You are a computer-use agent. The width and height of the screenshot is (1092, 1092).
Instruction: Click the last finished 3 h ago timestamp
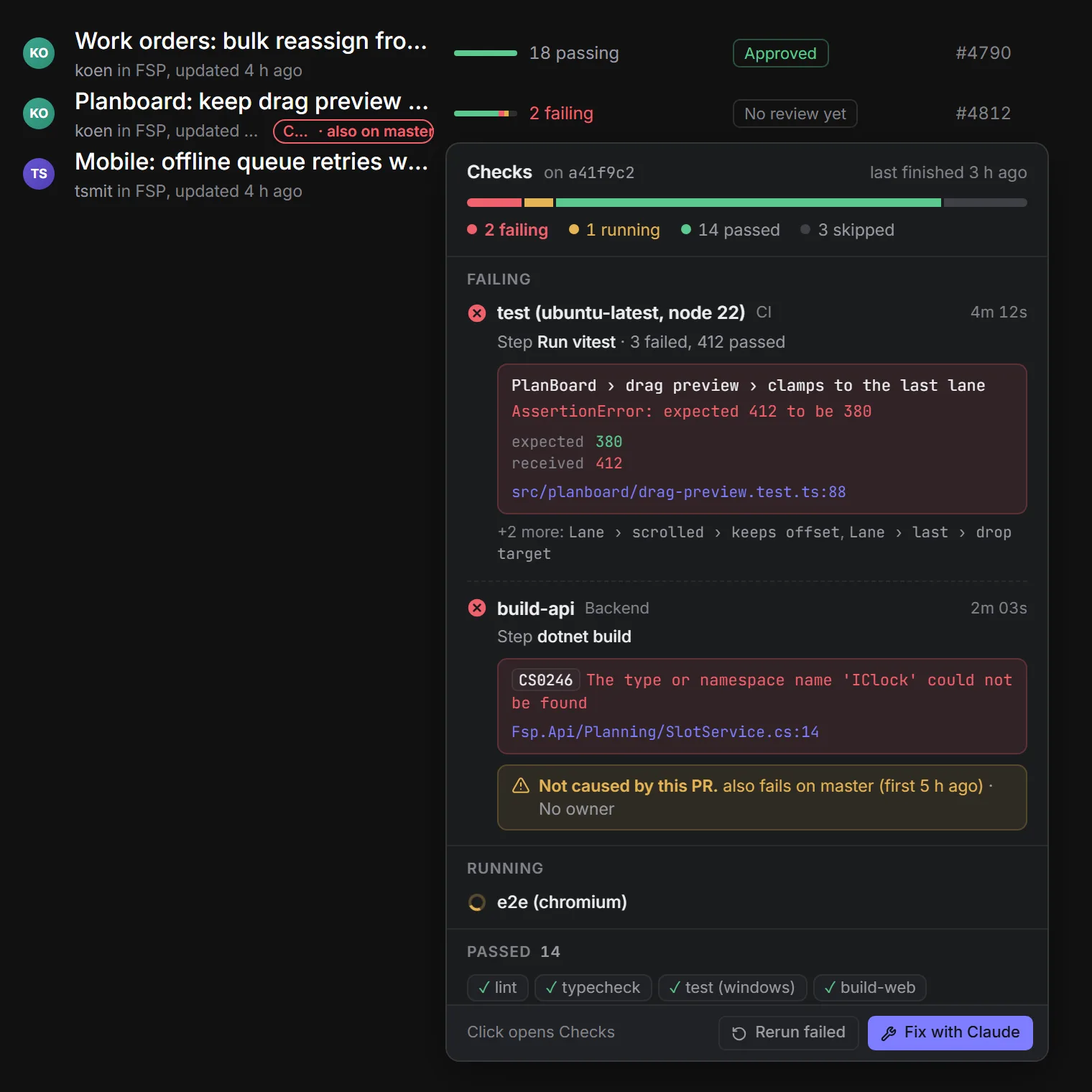(948, 172)
